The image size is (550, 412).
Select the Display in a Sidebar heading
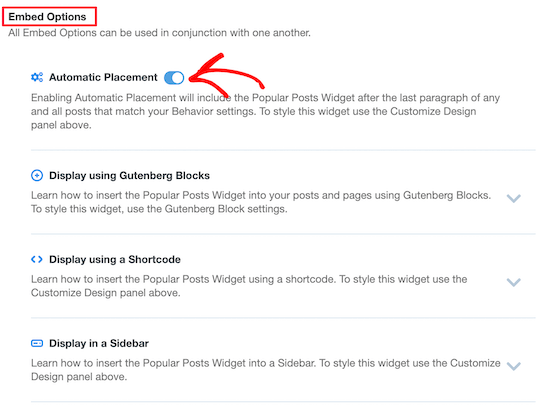99,343
